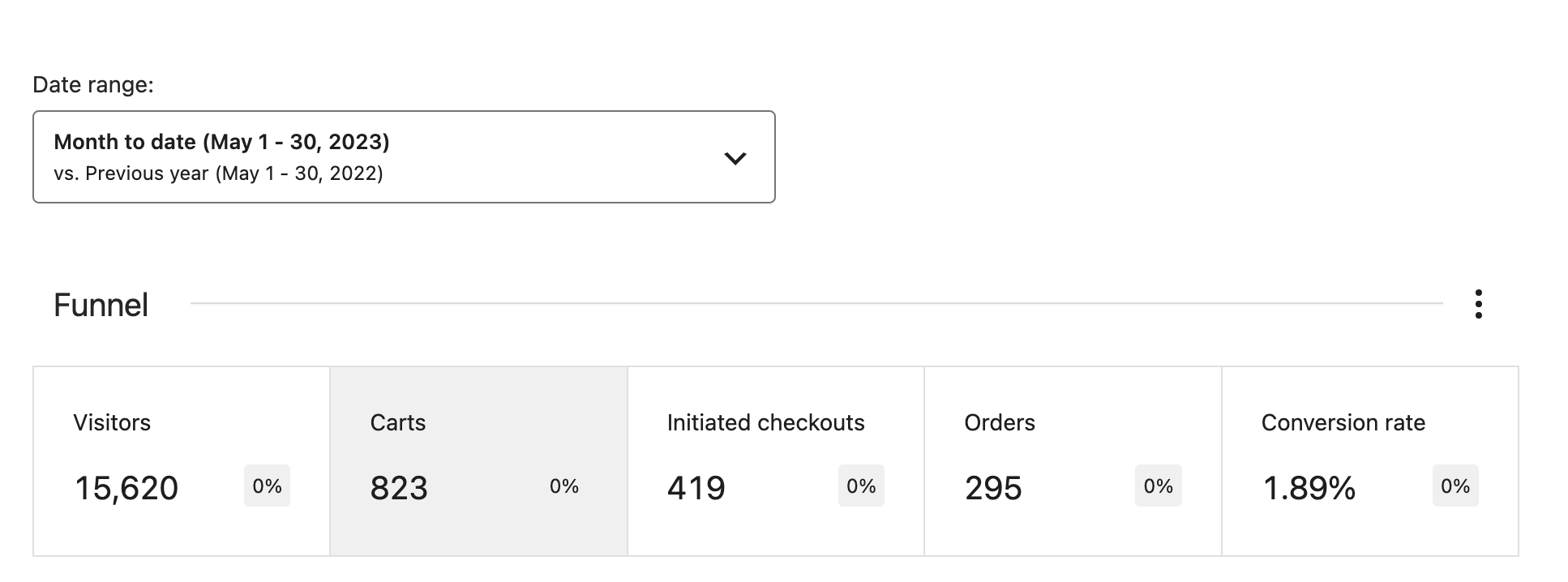Viewport: 1568px width, 582px height.
Task: Click the chevron in the date selector
Action: (735, 158)
